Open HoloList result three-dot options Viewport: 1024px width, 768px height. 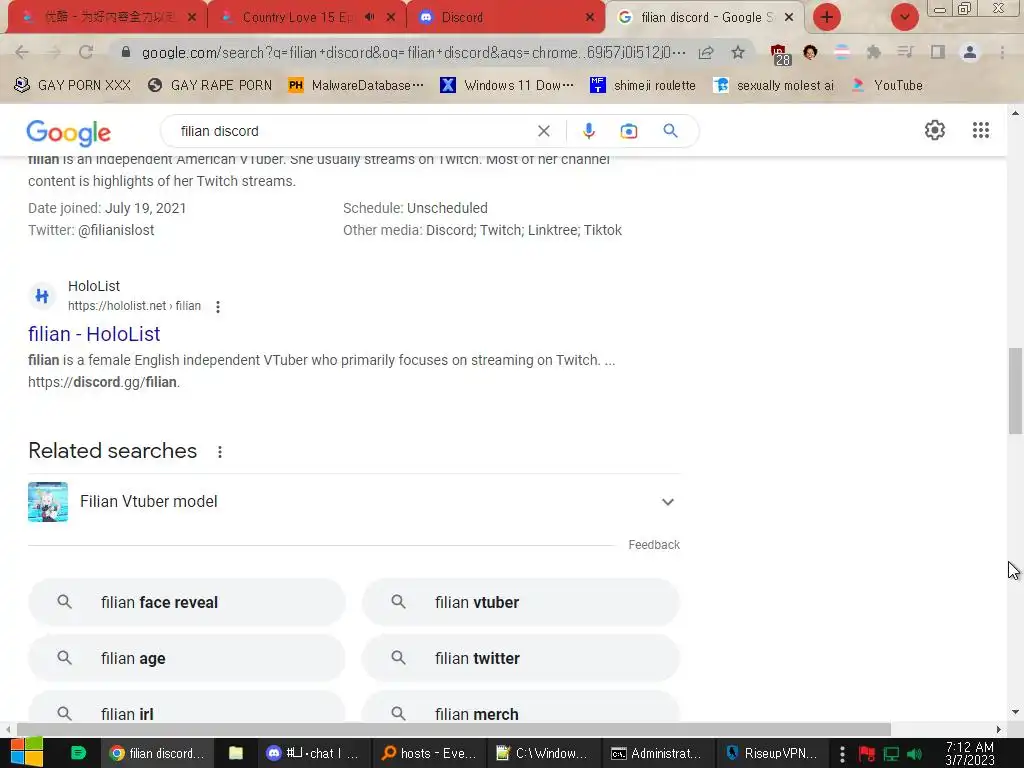217,306
